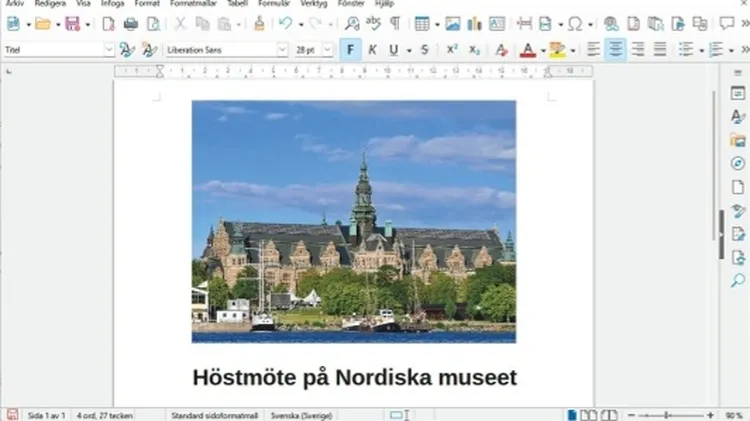This screenshot has width=750, height=421.
Task: Toggle bold formatting (F button)
Action: click(x=350, y=49)
